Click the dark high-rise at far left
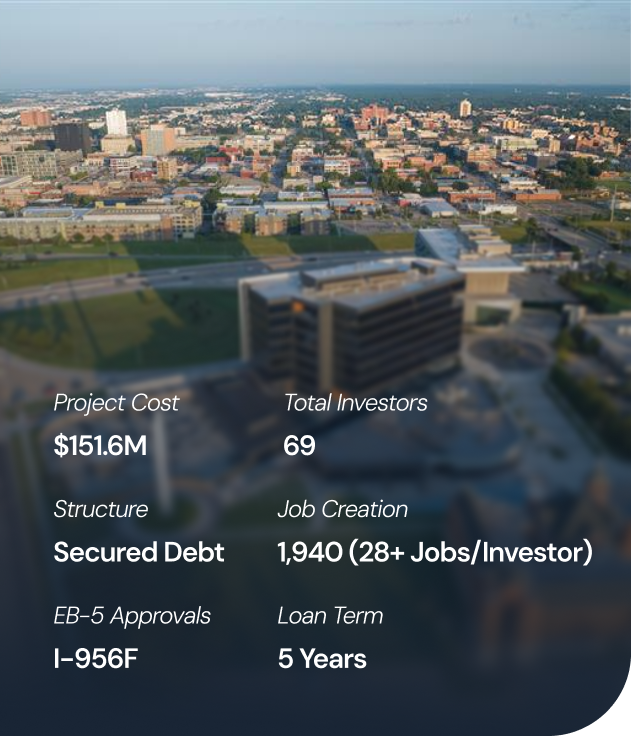Screen dimensions: 632x748 point(72,137)
